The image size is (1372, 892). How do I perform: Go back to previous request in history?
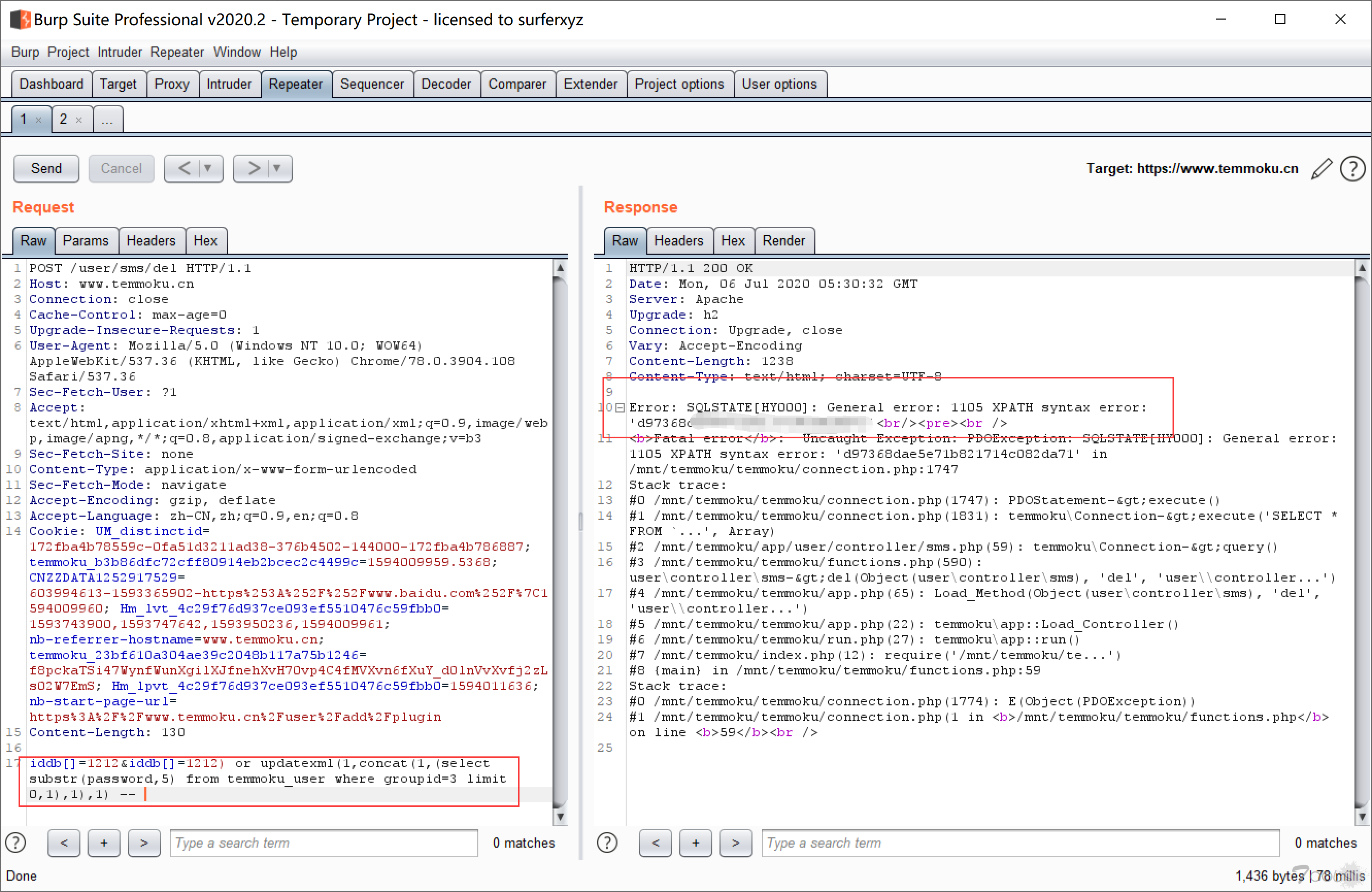coord(185,169)
